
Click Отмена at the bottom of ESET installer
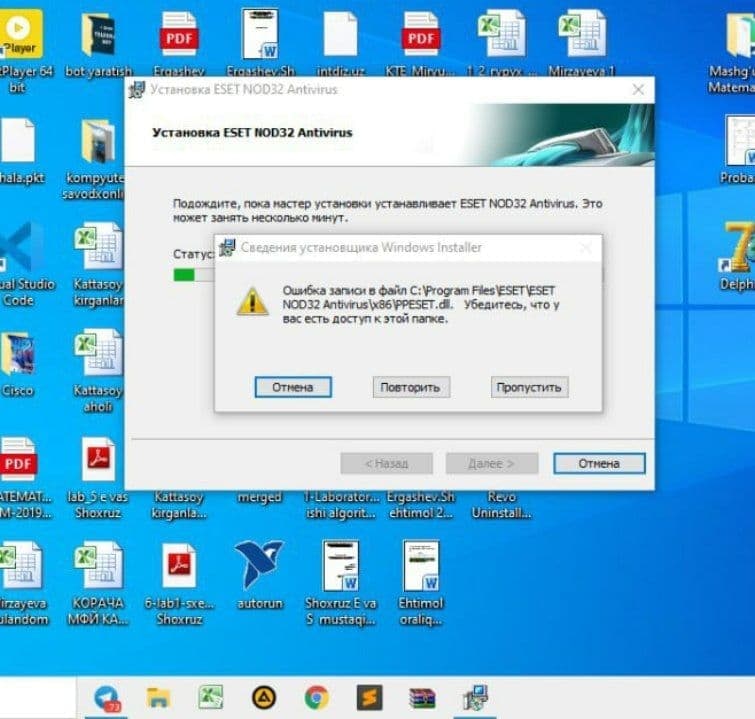pyautogui.click(x=599, y=463)
